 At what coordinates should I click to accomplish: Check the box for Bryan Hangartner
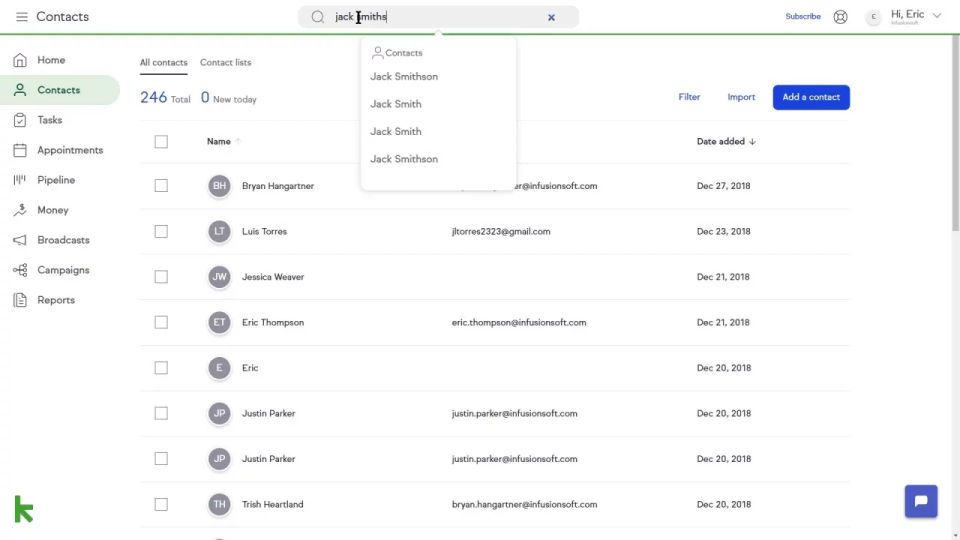point(161,186)
